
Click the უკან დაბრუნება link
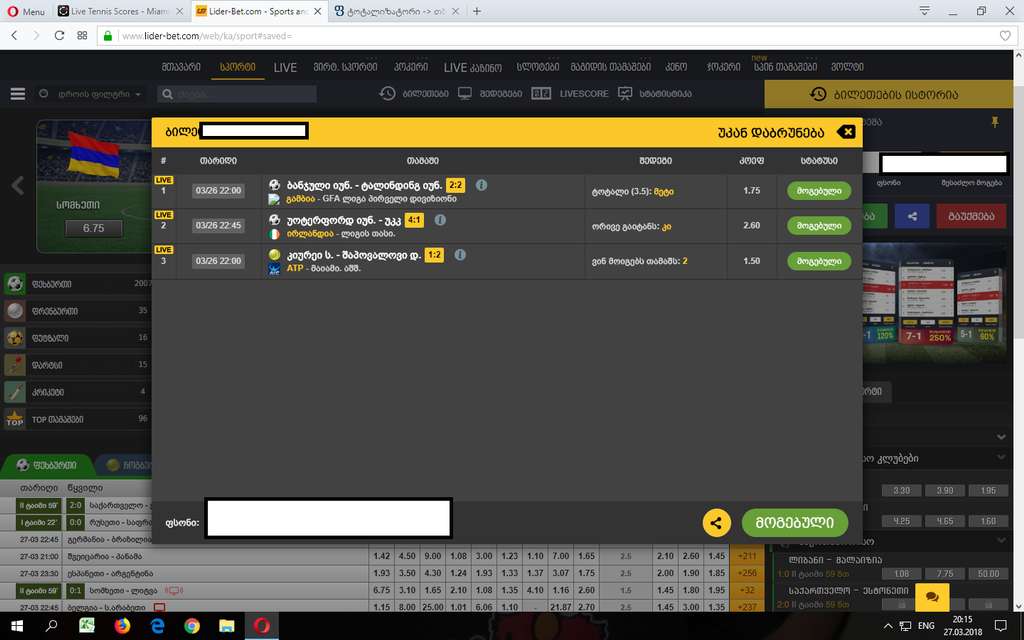(x=771, y=133)
